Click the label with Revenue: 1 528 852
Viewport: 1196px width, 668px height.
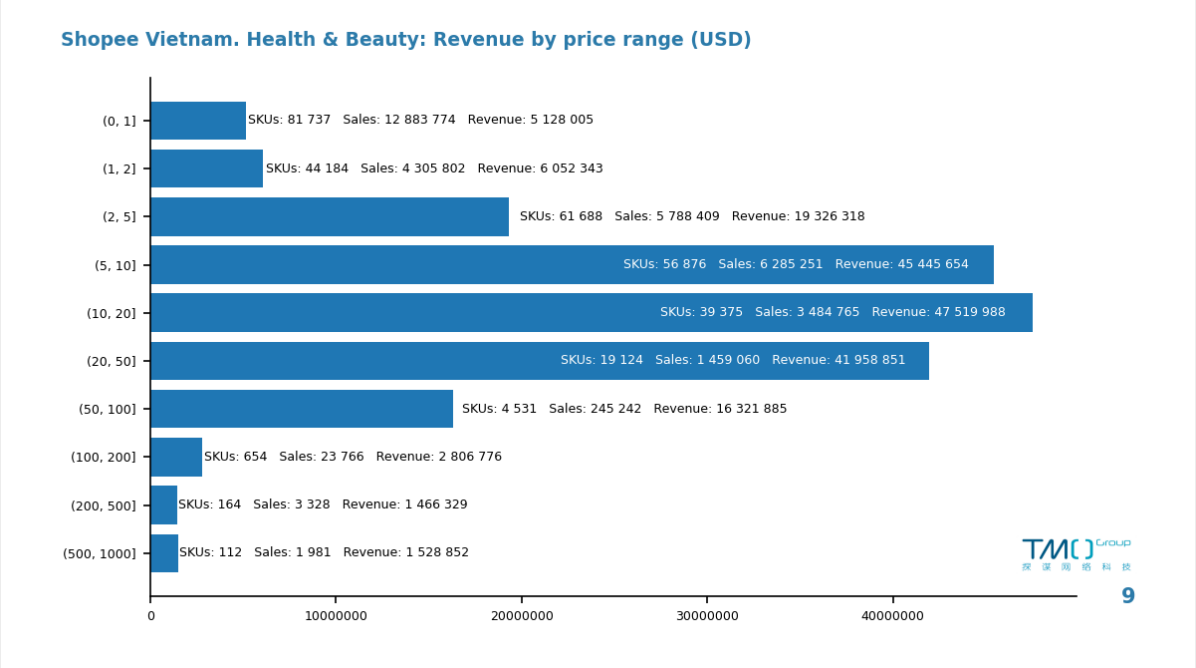point(323,552)
